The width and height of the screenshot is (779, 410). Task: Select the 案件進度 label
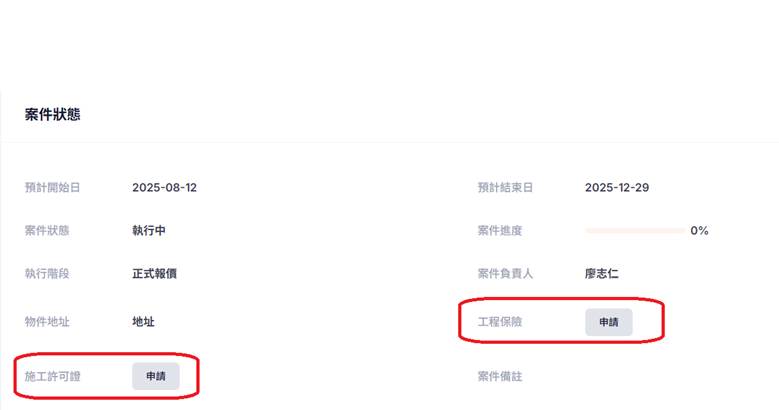(x=499, y=231)
